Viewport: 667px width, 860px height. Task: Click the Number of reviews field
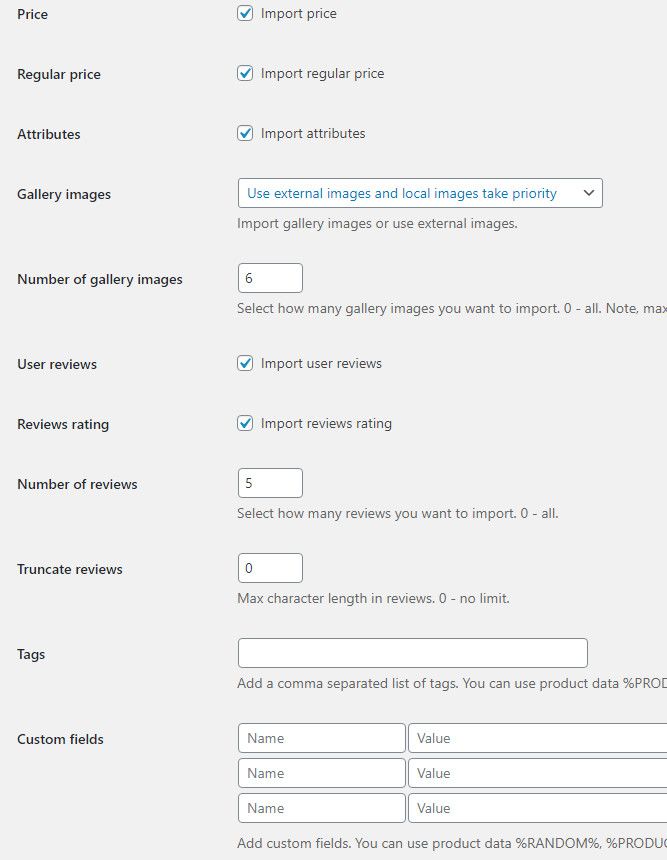pyautogui.click(x=270, y=483)
